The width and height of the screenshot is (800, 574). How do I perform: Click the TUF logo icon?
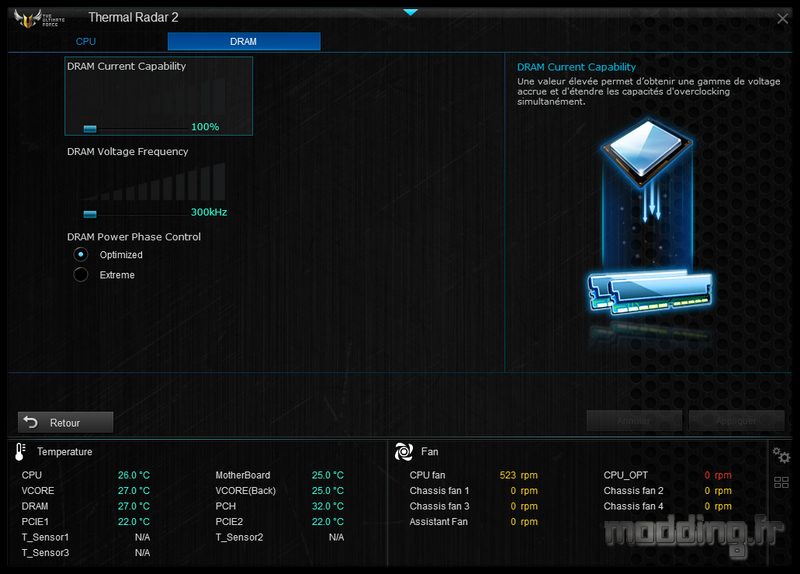(39, 18)
